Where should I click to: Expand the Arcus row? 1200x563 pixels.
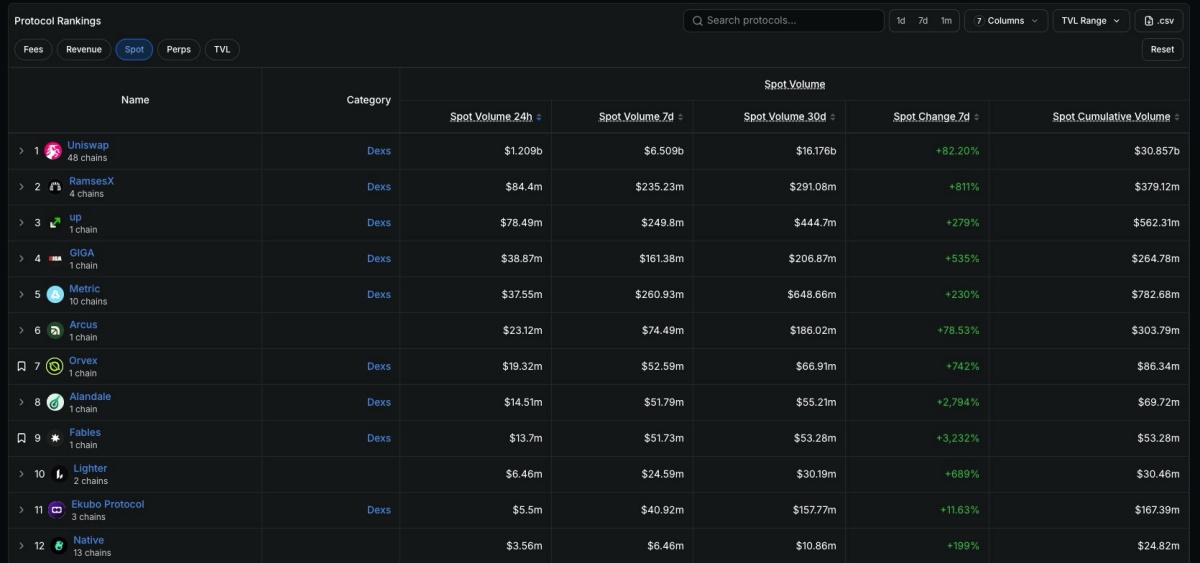21,330
